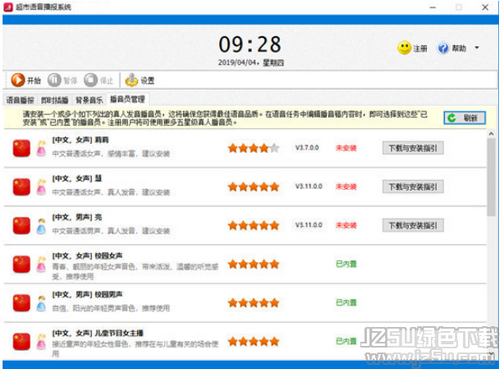Select the voice name [中文, 女声] 校园女声
Screen dimensions: 500x369
click(87, 256)
